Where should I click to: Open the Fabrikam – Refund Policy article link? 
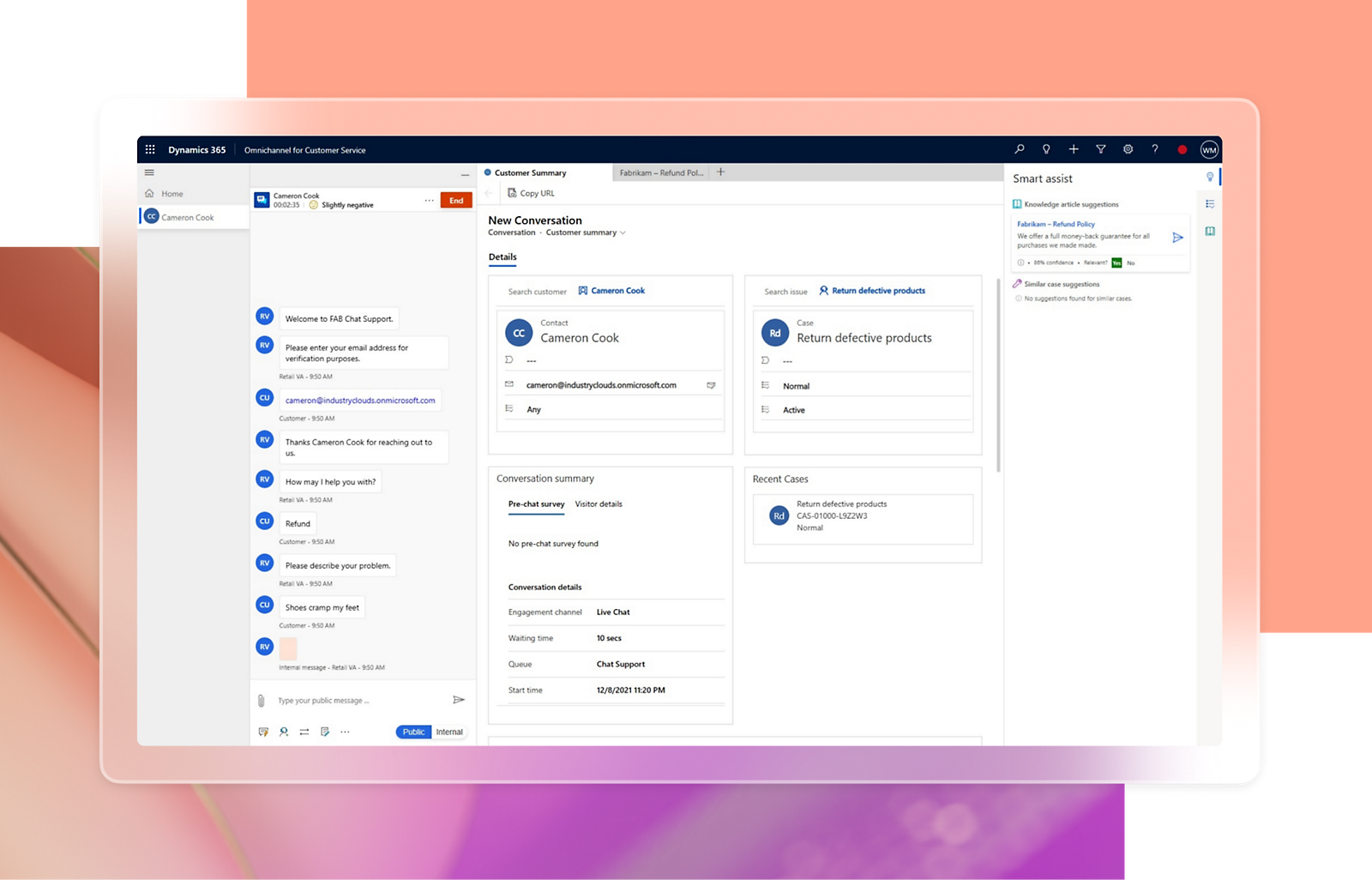1056,224
